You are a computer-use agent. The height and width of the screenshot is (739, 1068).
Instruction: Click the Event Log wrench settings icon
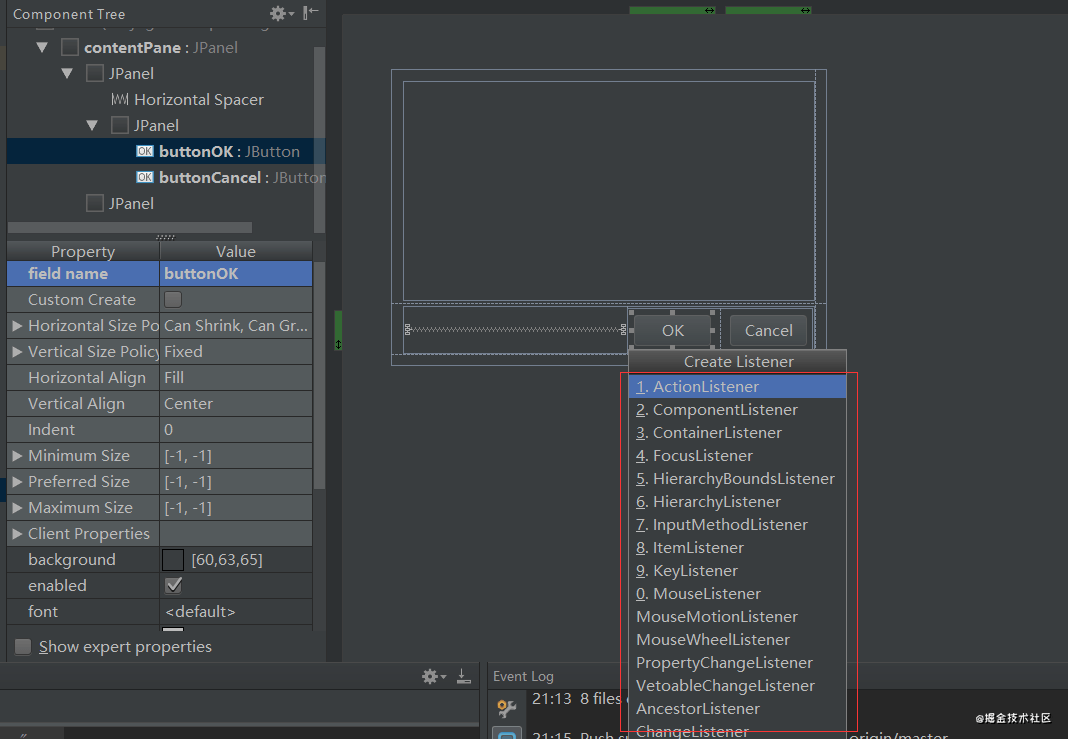[x=506, y=708]
